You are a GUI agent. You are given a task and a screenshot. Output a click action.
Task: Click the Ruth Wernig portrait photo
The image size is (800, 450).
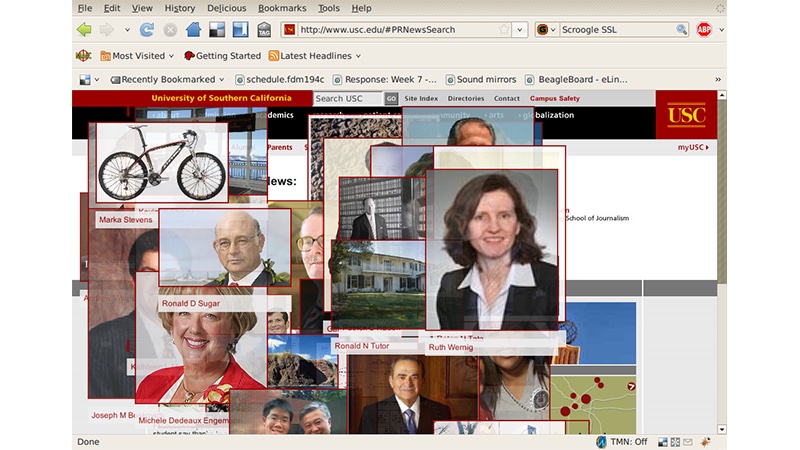(x=491, y=249)
